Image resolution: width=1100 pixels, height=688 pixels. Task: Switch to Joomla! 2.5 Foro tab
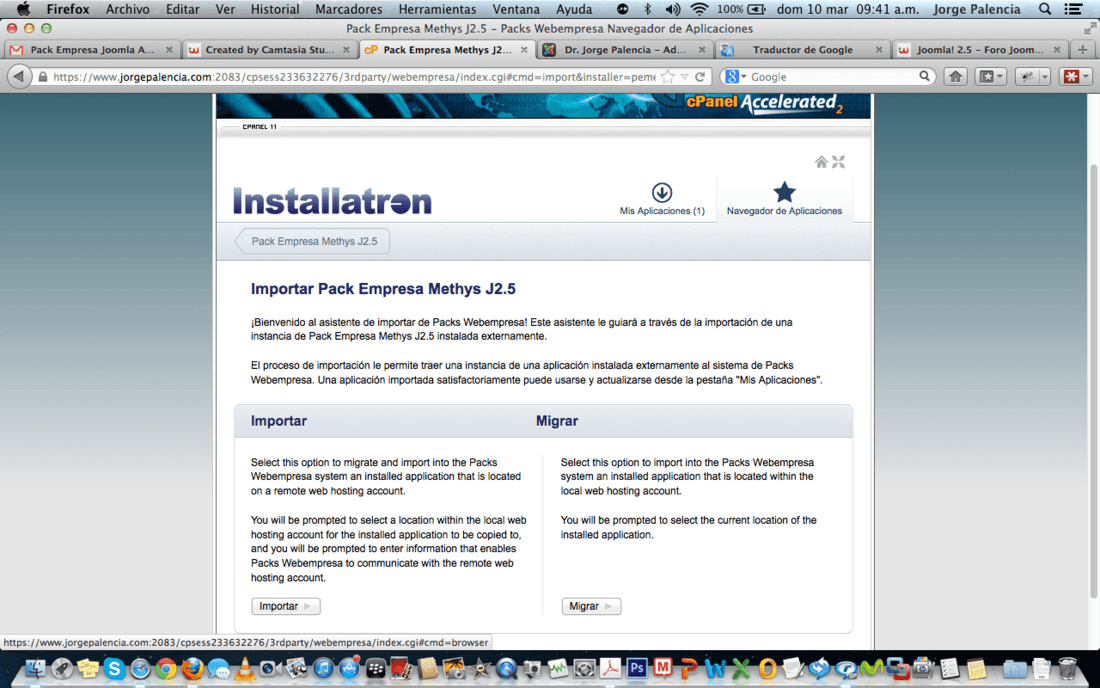[x=980, y=50]
